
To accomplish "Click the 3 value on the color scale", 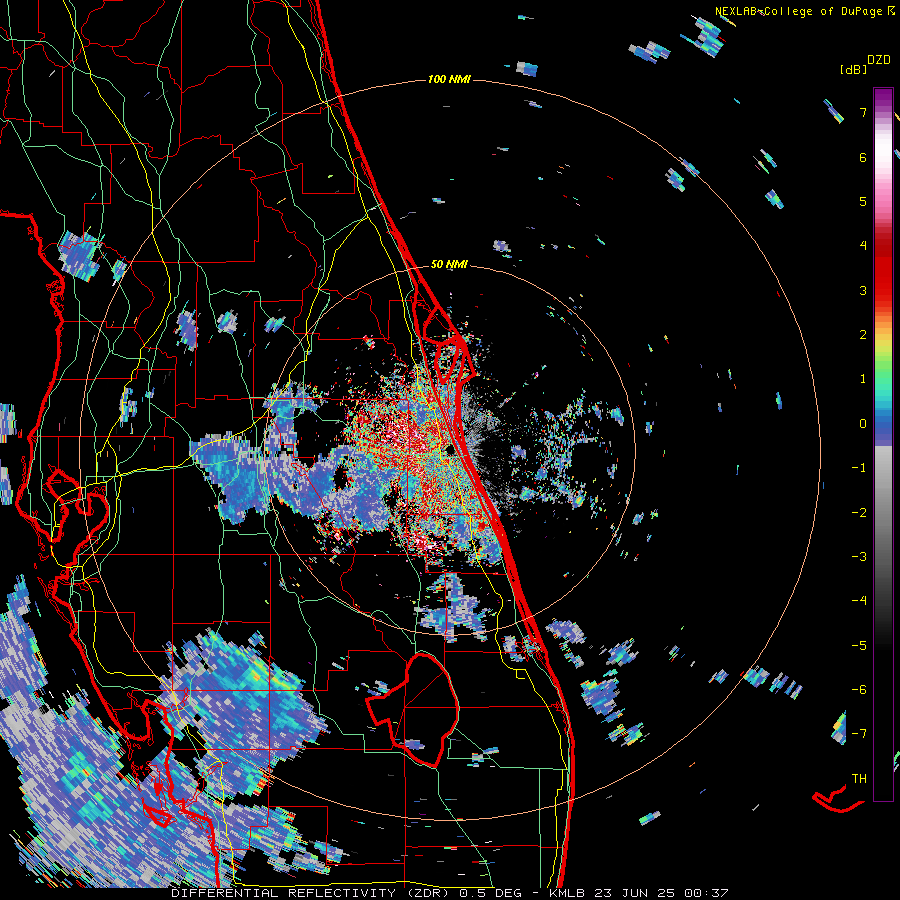I will (x=863, y=290).
